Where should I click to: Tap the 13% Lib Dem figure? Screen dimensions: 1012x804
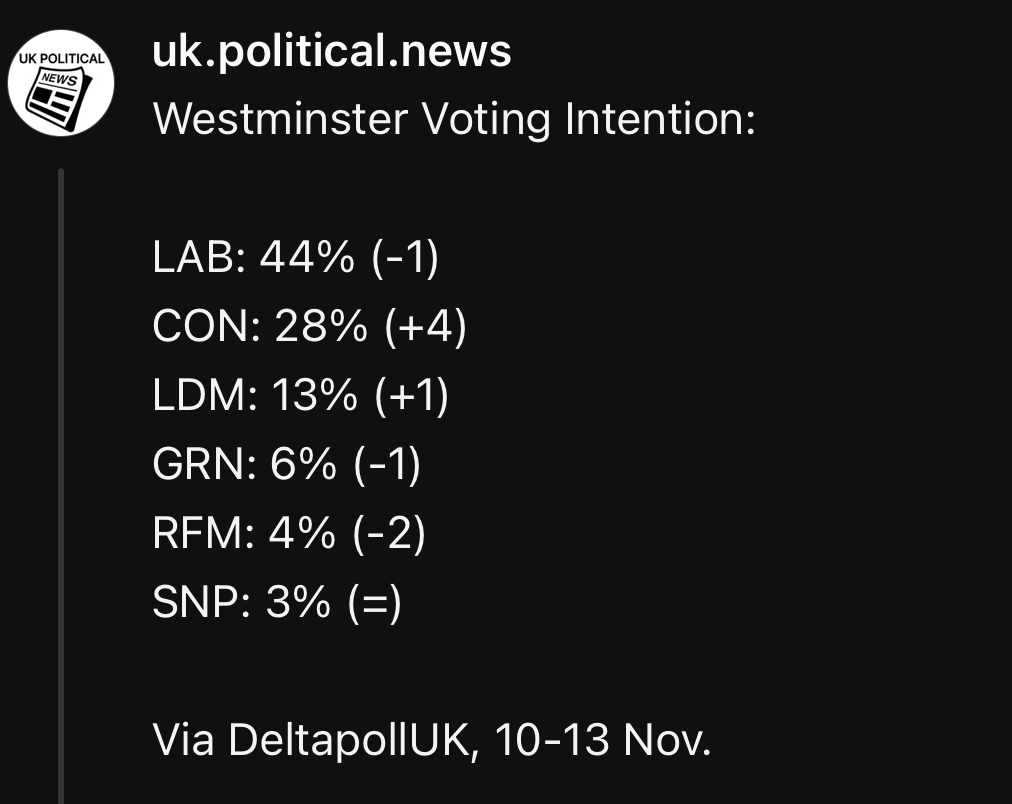312,397
